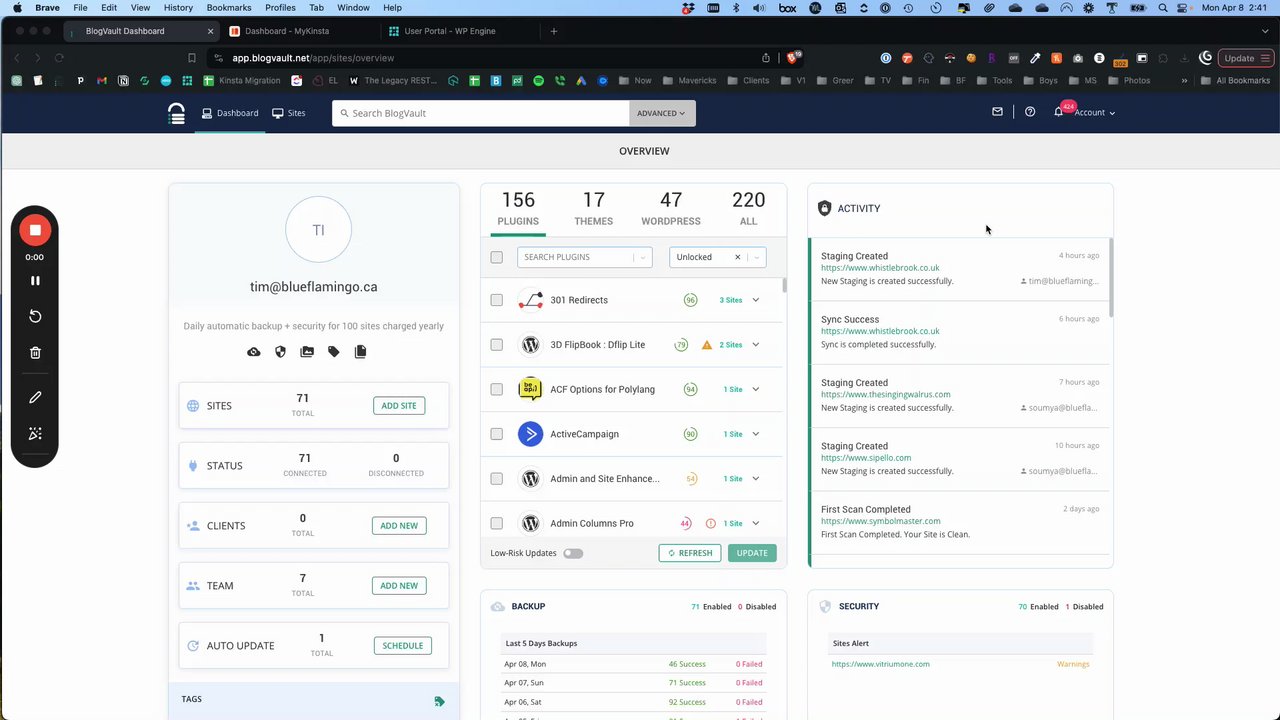
Task: Open the Account dropdown menu
Action: coord(1095,113)
